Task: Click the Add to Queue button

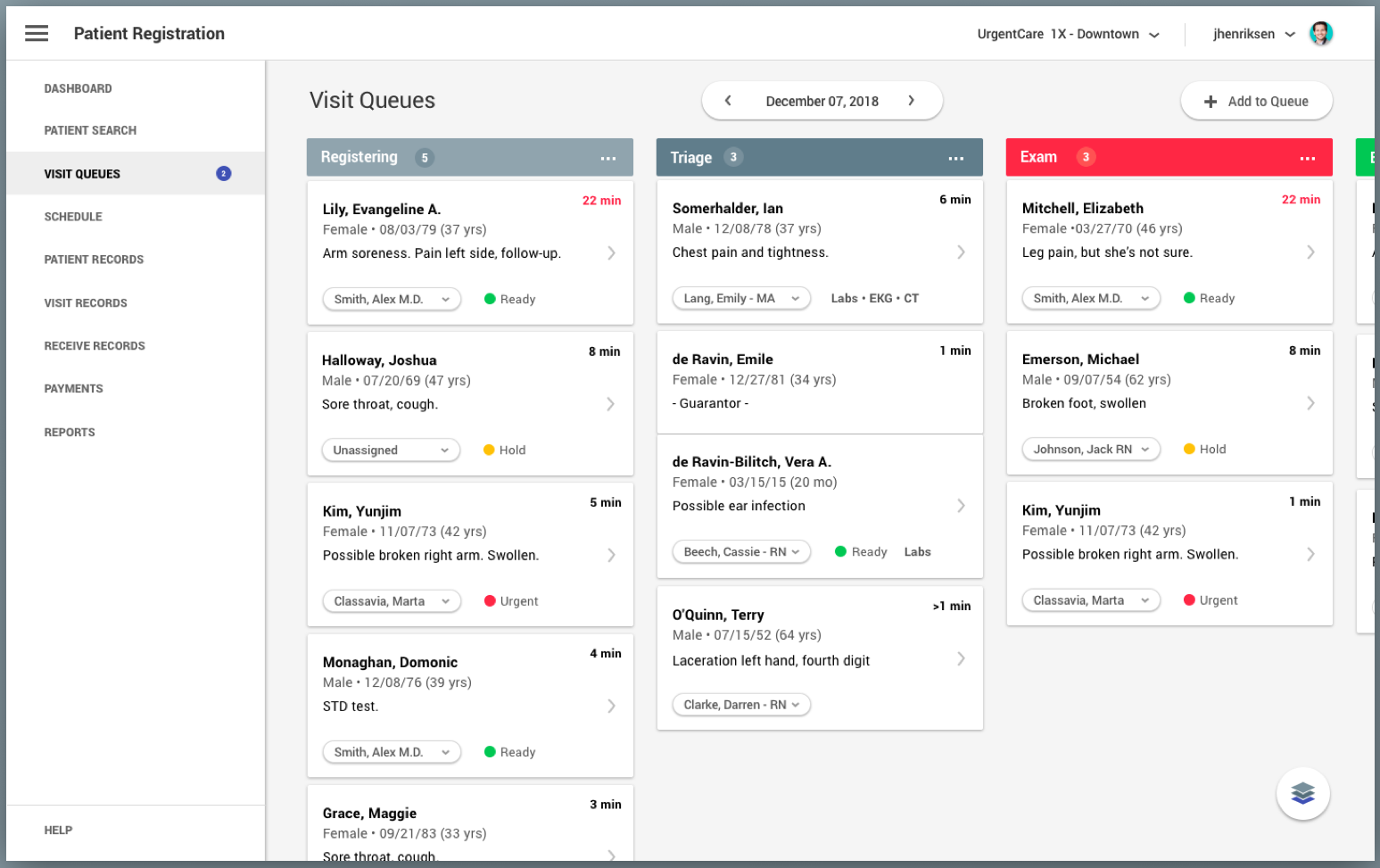Action: coord(1256,102)
